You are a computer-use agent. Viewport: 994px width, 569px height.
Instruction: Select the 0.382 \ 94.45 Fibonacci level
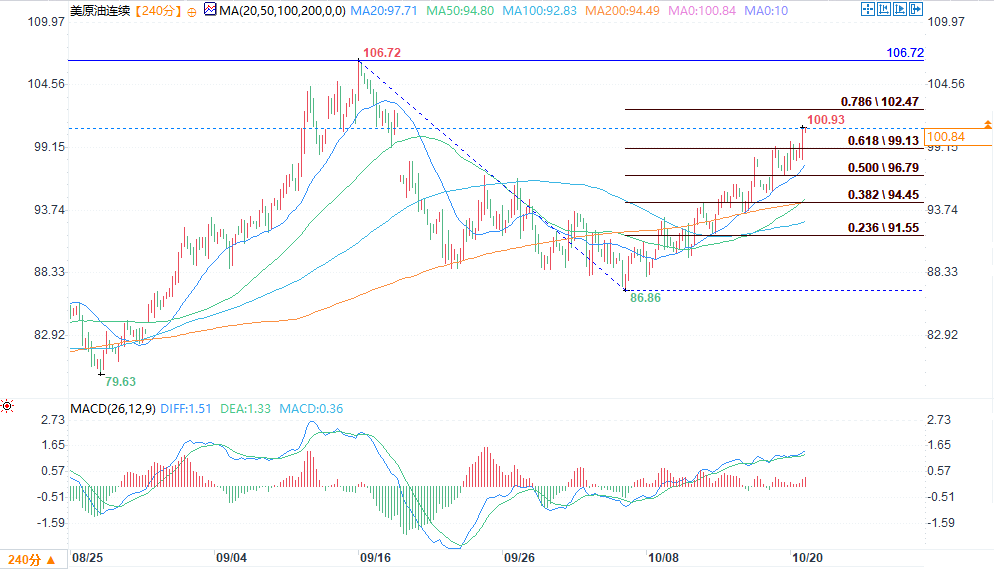pyautogui.click(x=884, y=195)
